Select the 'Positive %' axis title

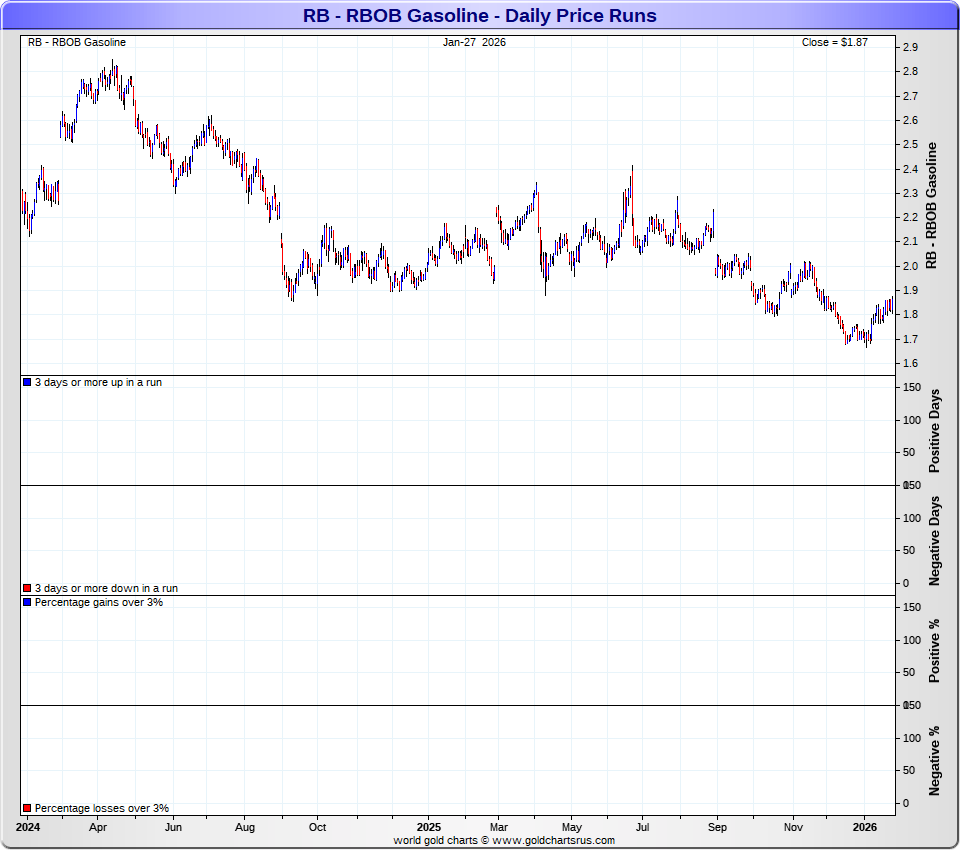935,650
